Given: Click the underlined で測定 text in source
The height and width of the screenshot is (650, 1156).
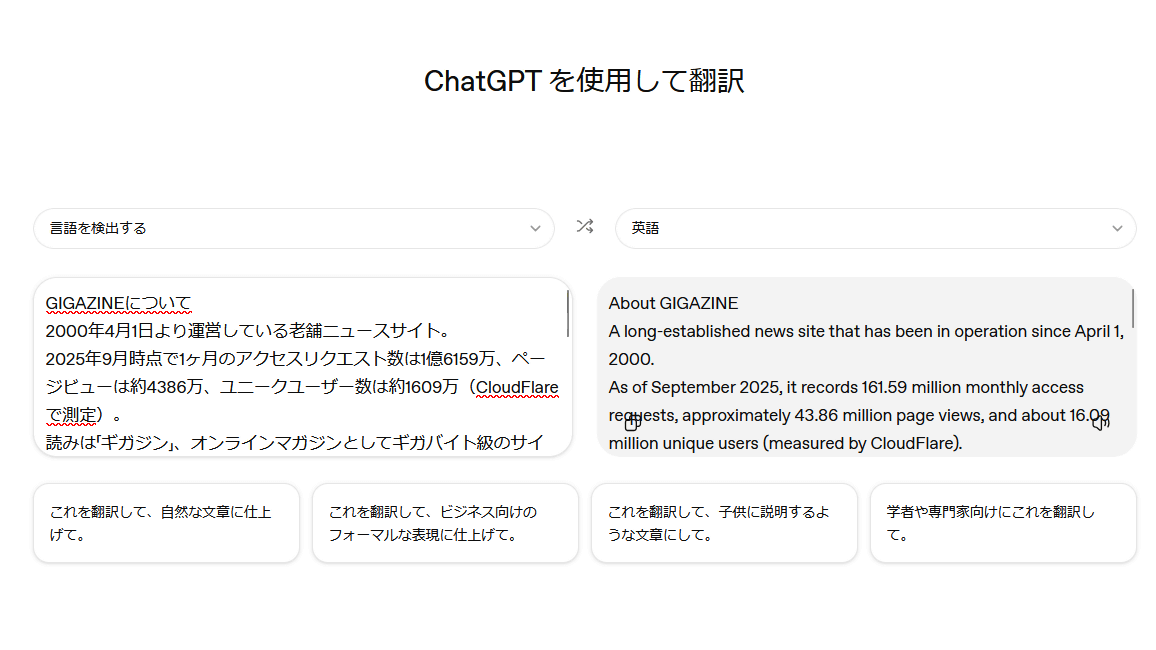Looking at the screenshot, I should pyautogui.click(x=75, y=415).
